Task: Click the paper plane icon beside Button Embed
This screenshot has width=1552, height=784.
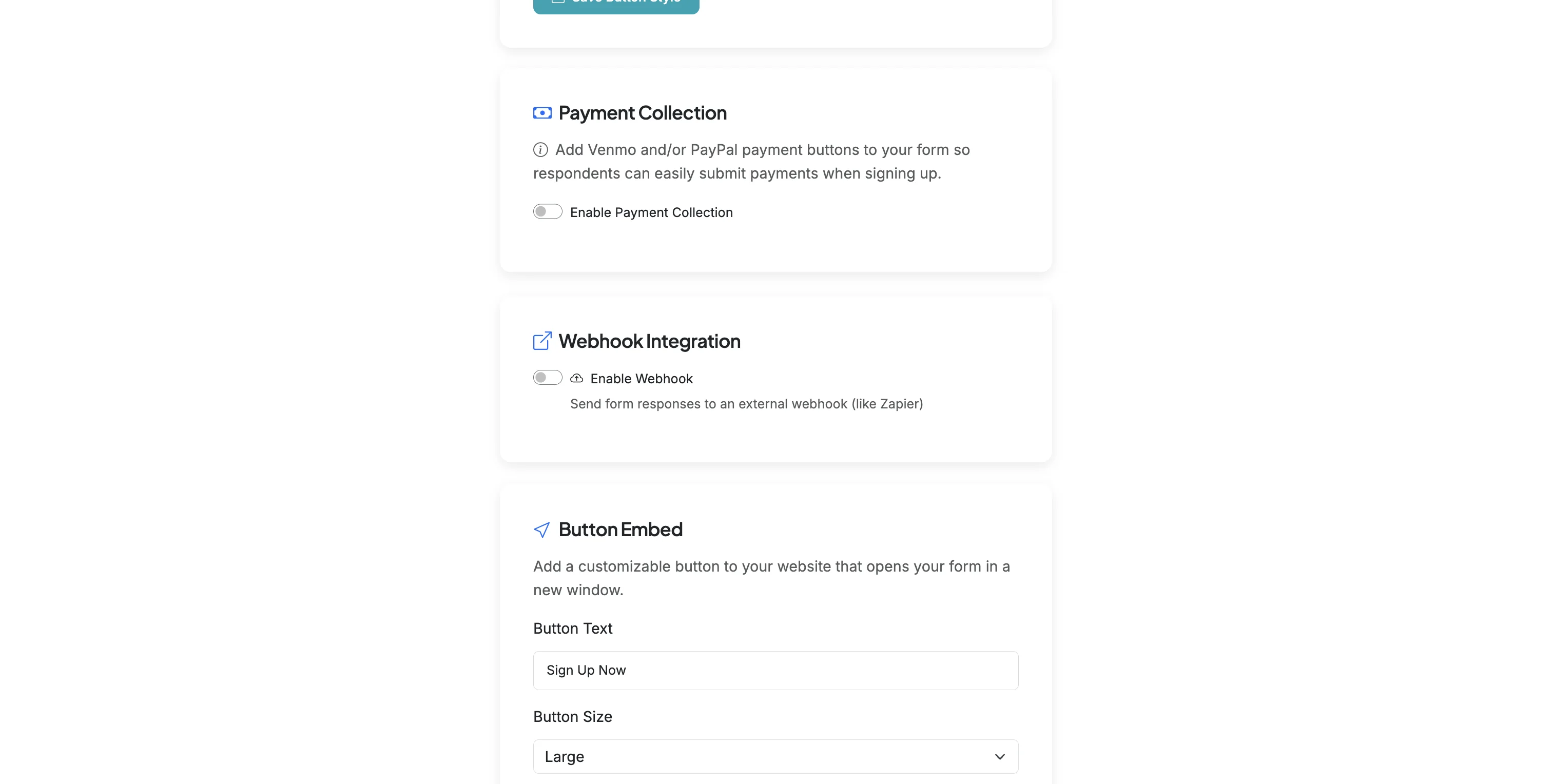Action: [541, 530]
